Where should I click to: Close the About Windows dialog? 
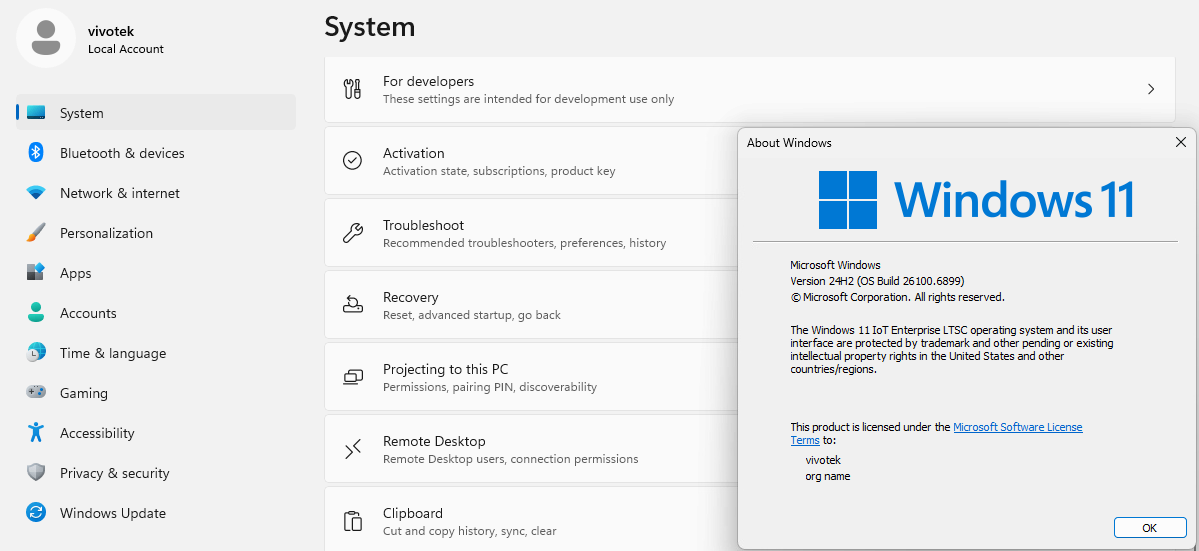click(x=1181, y=142)
